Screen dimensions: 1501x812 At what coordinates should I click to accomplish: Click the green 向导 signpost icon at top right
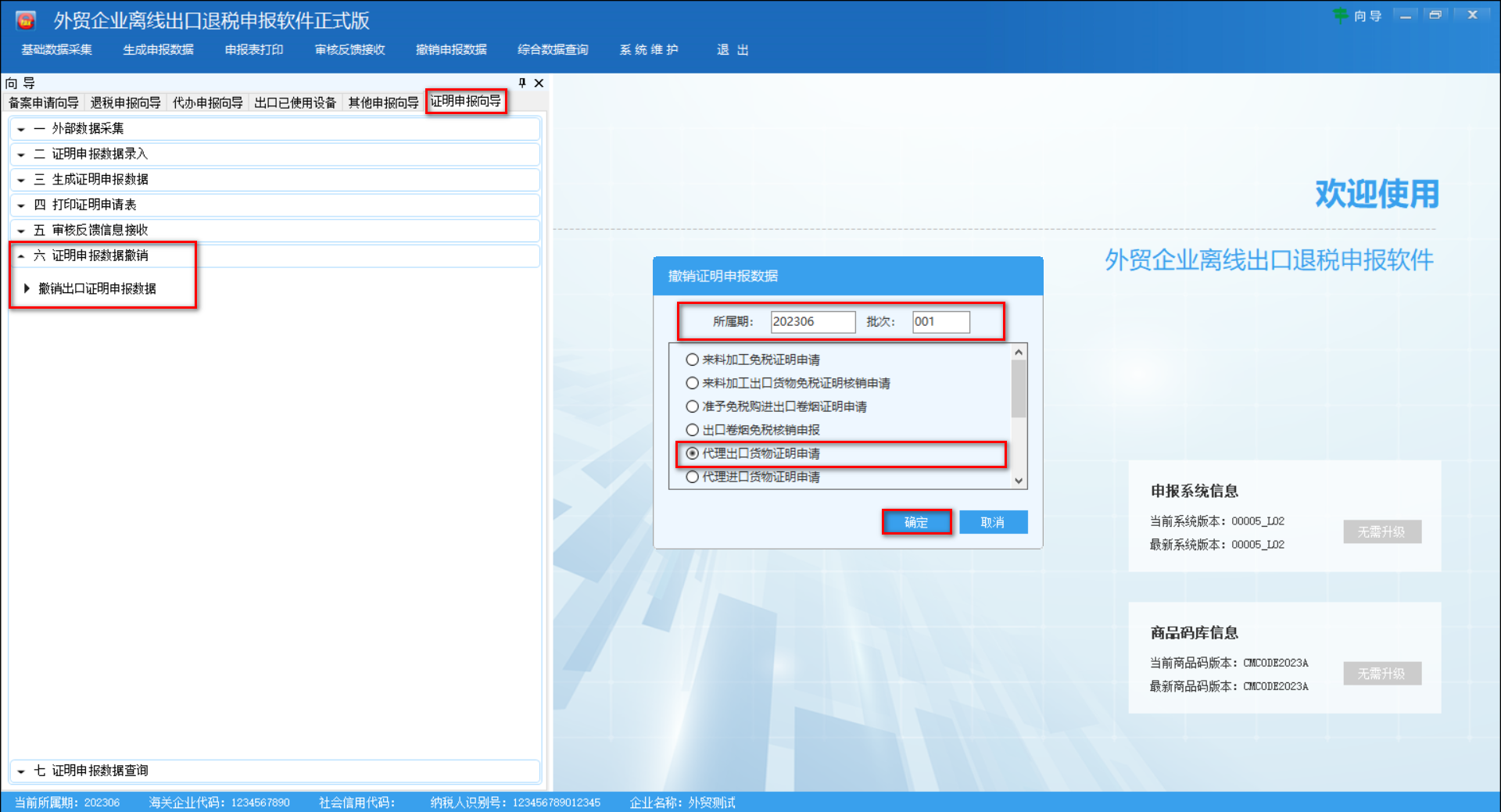tap(1342, 15)
